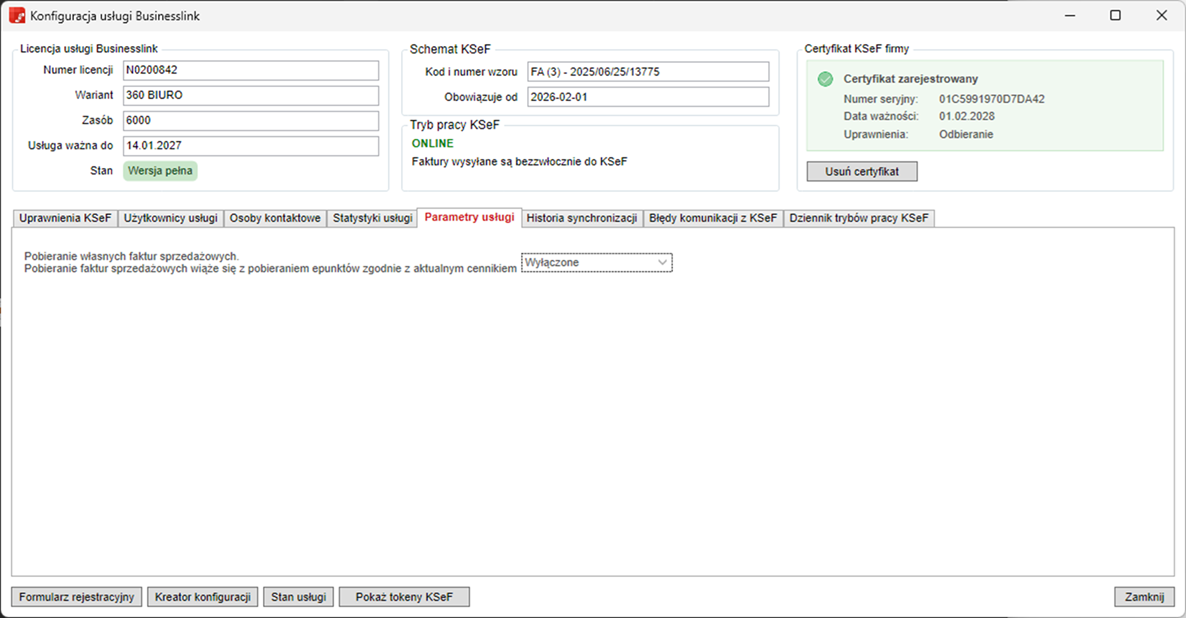
Task: Open the Formularz rejestracyjny
Action: (77, 597)
